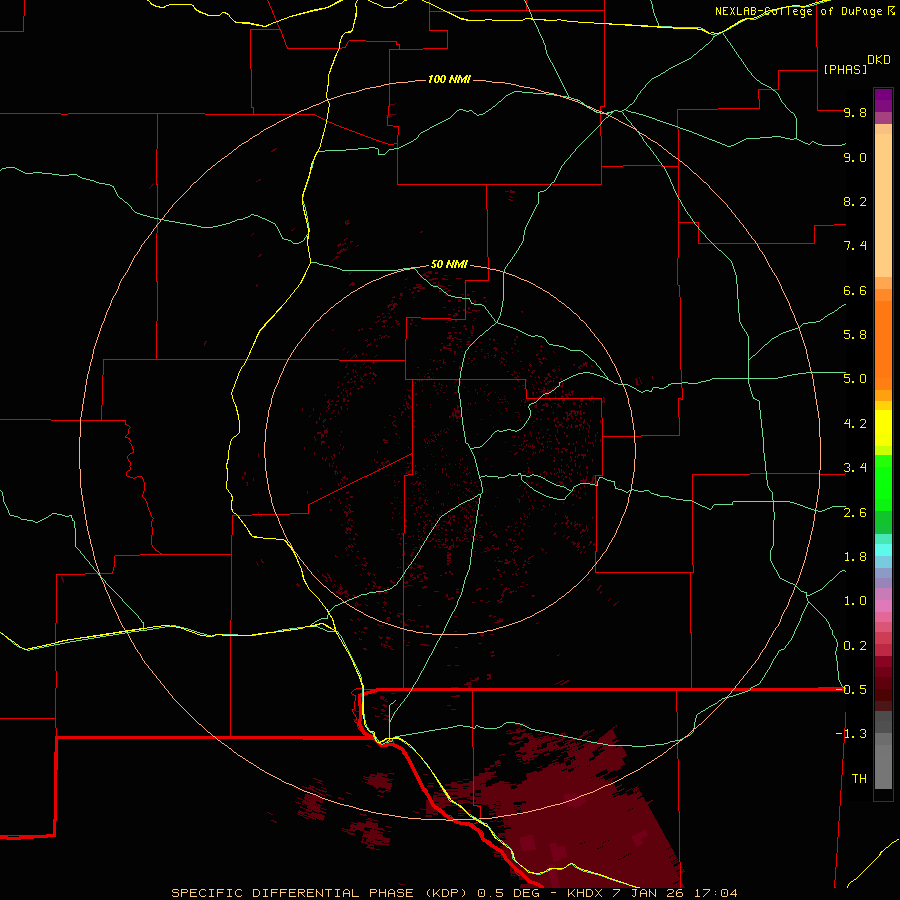900x900 pixels.
Task: Pick the bright green band of the scale
Action: click(x=883, y=482)
